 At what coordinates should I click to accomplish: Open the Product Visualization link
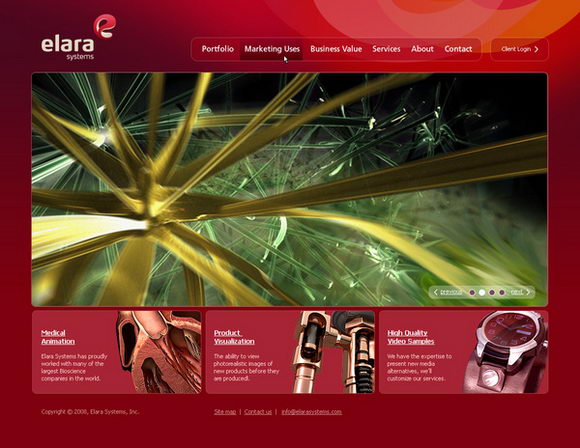(234, 337)
